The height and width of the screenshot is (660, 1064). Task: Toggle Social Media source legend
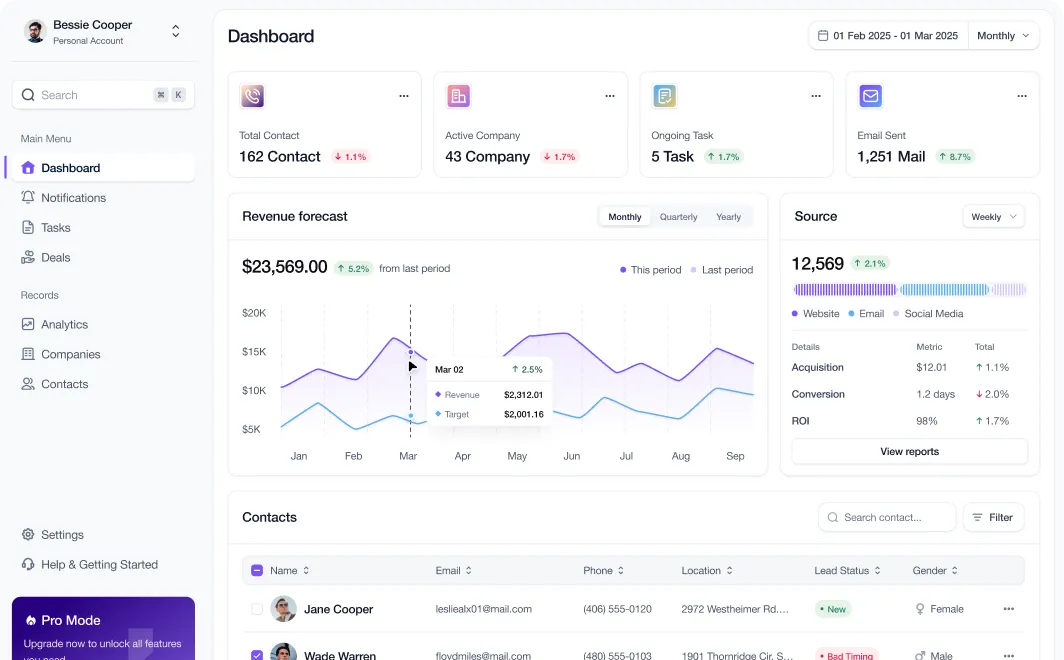click(928, 313)
